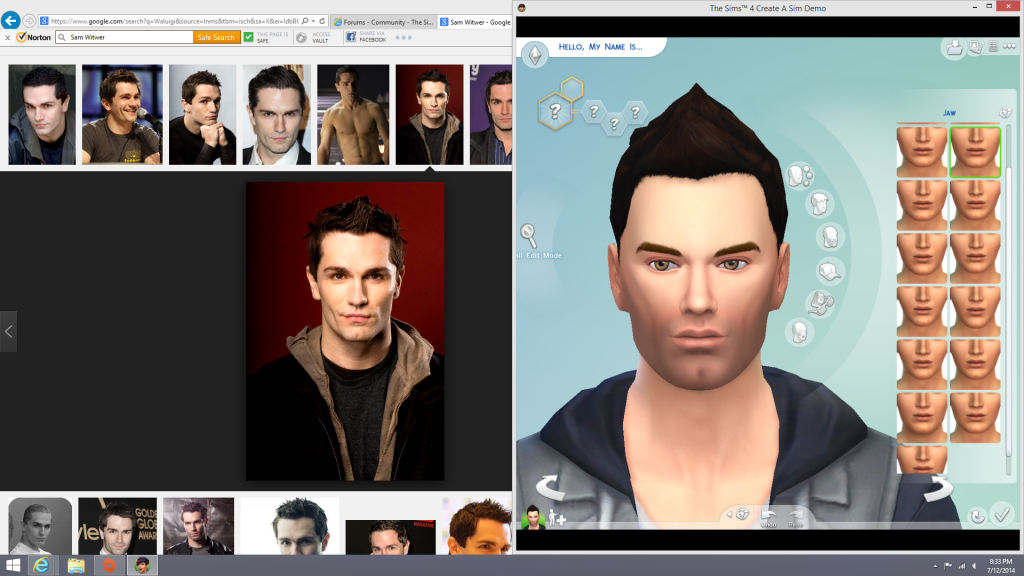Open the skin details face icon

tap(799, 332)
